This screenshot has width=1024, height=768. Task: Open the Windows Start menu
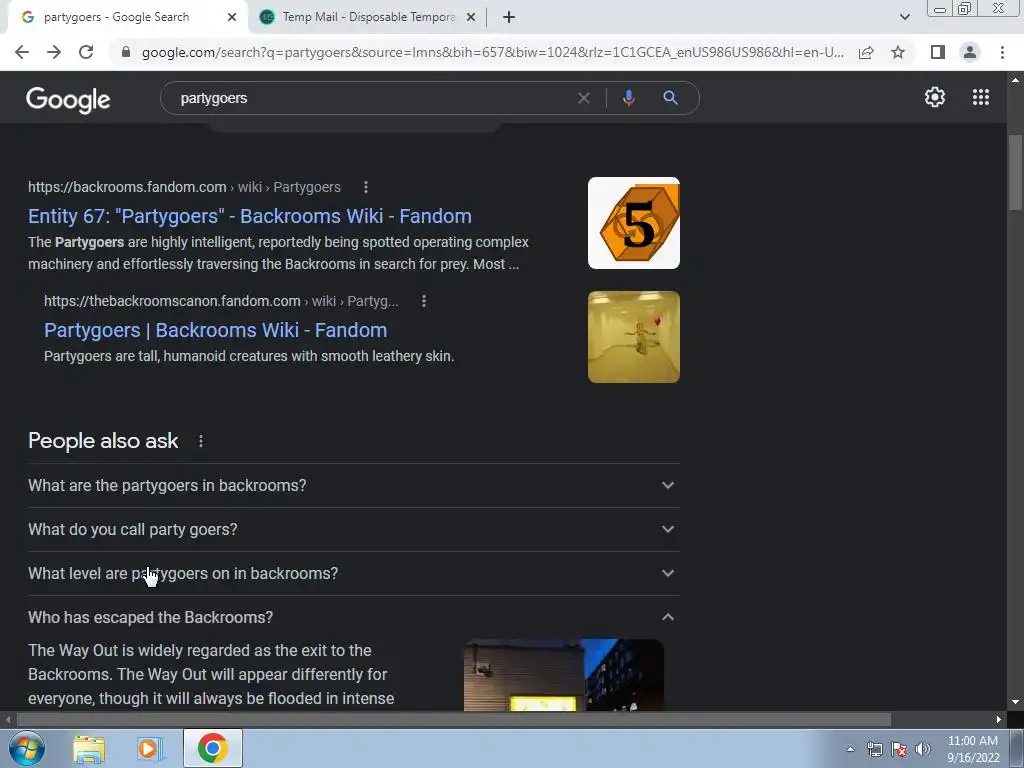pyautogui.click(x=27, y=748)
